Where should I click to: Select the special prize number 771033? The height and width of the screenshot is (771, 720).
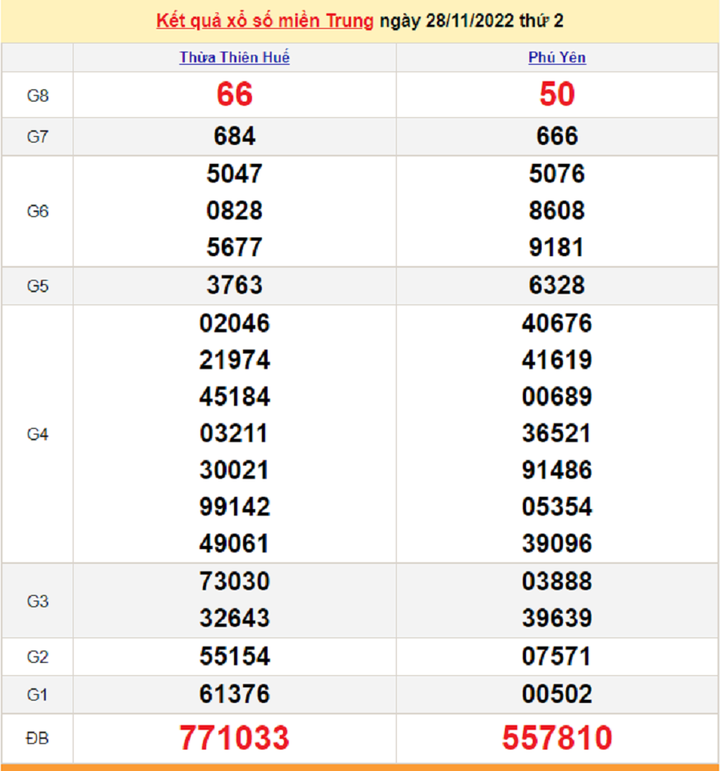point(234,738)
